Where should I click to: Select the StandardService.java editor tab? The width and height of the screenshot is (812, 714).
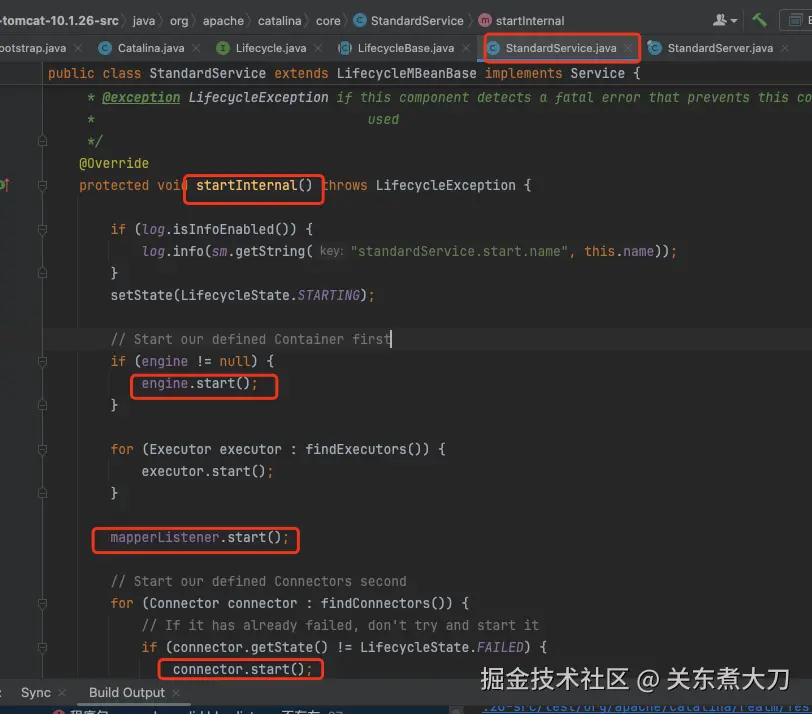[x=561, y=48]
